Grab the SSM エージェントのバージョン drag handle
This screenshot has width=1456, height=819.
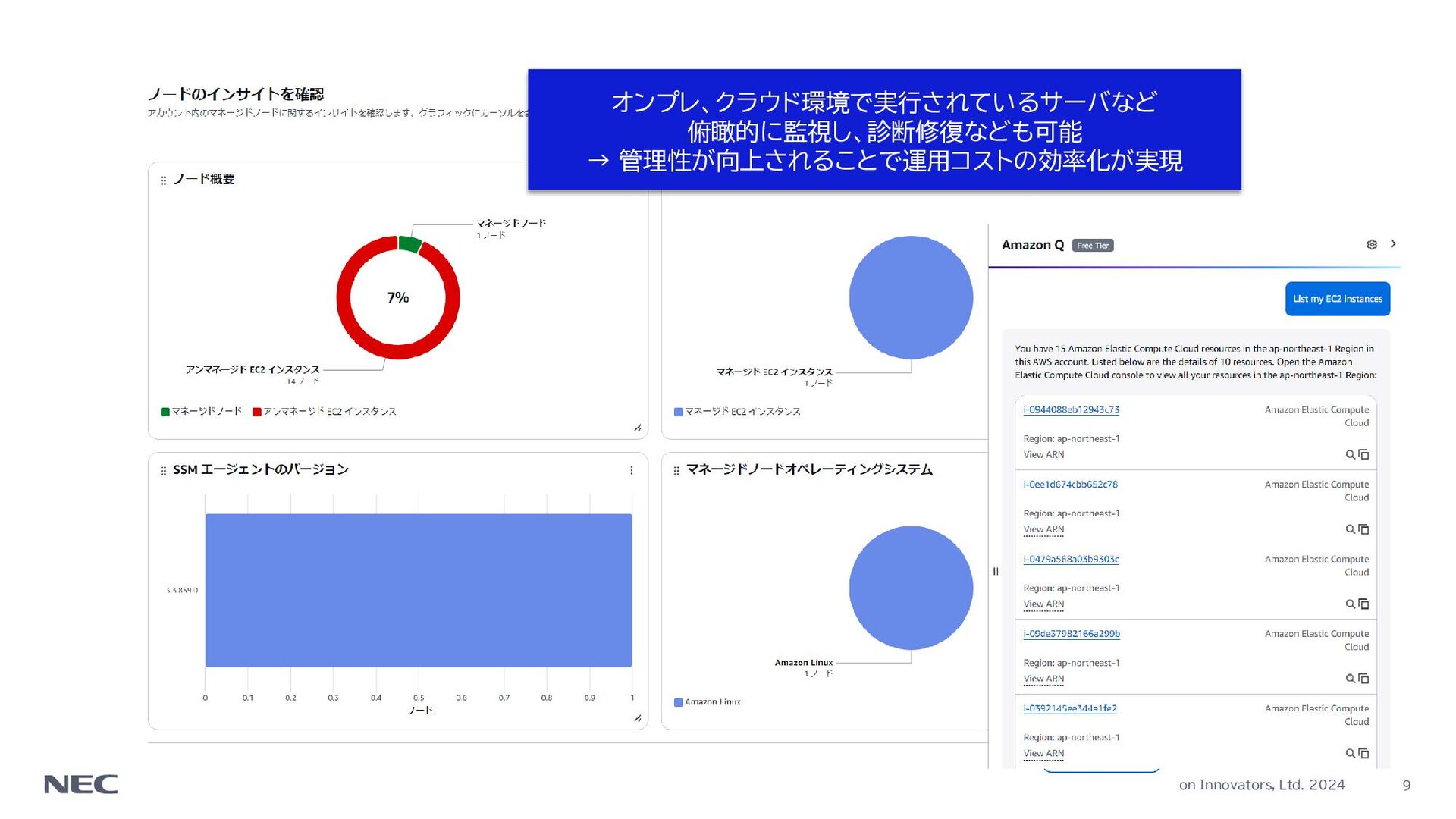point(163,471)
